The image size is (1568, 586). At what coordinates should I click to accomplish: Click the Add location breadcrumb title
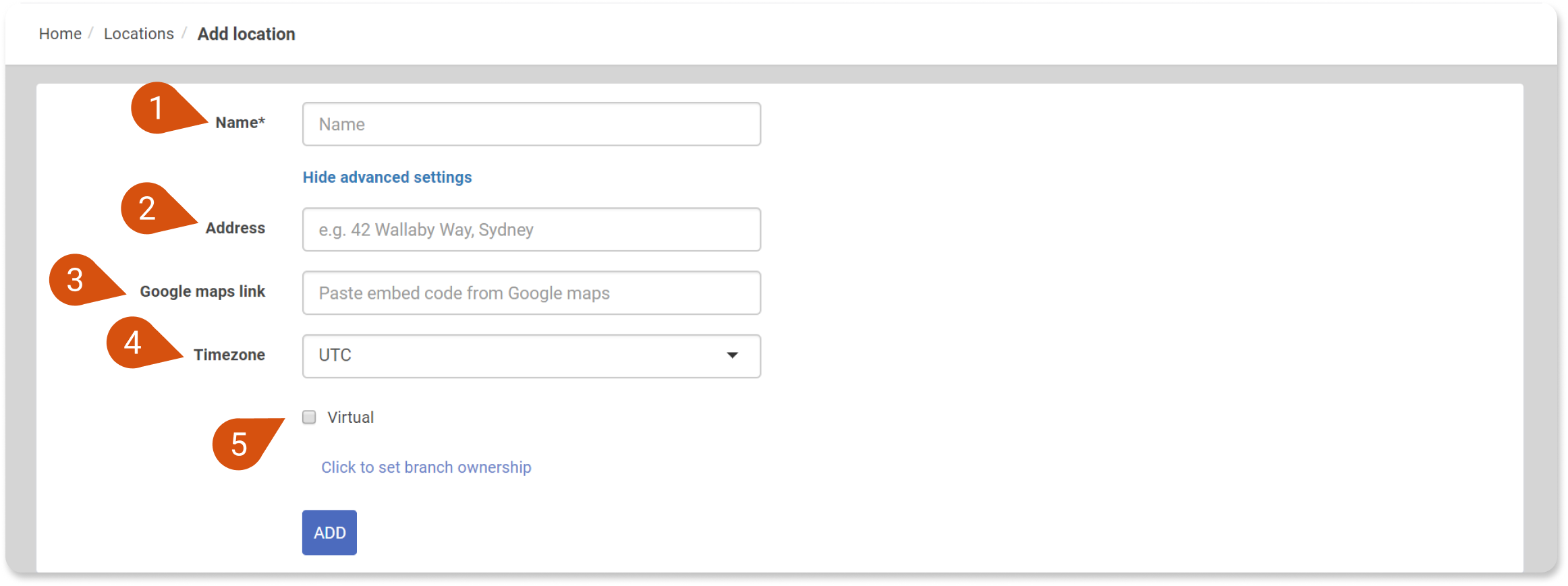click(246, 34)
